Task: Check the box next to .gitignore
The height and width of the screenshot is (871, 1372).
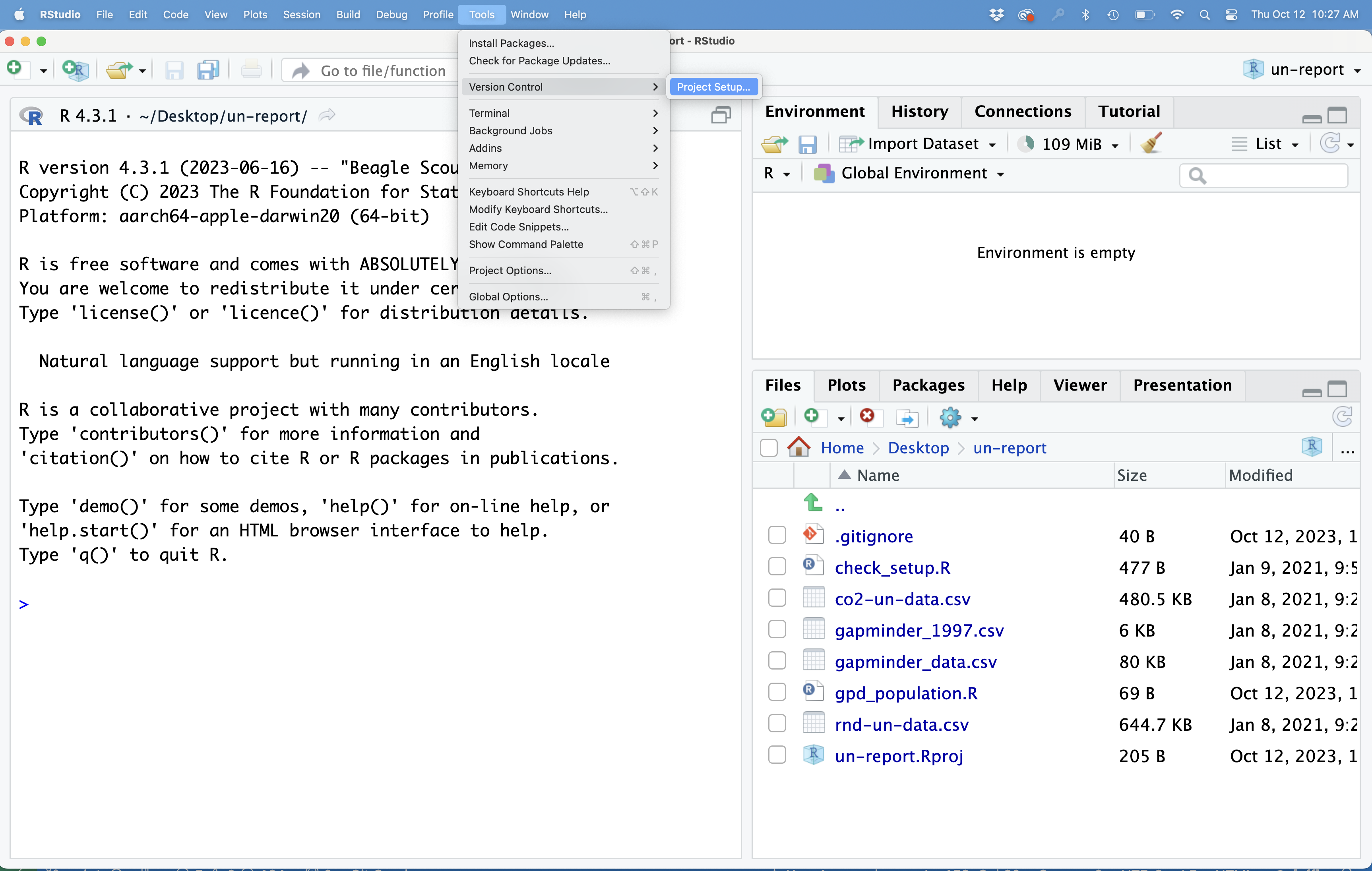Action: (777, 536)
